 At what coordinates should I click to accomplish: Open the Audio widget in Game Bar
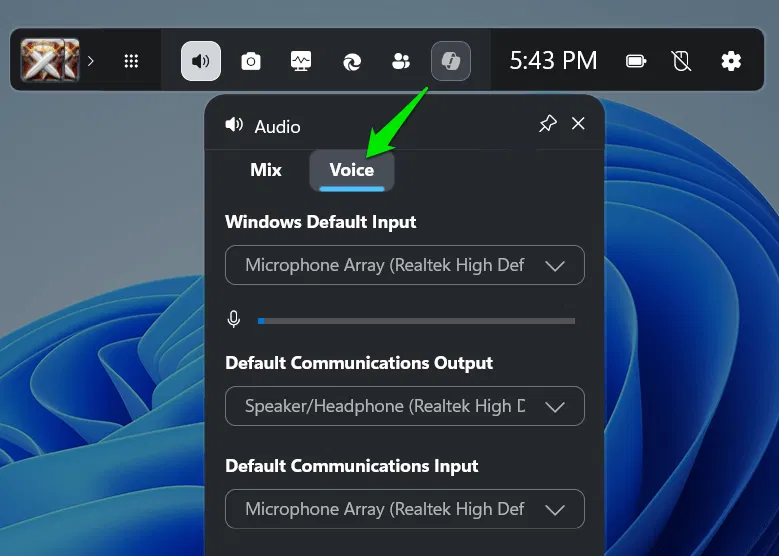(201, 61)
